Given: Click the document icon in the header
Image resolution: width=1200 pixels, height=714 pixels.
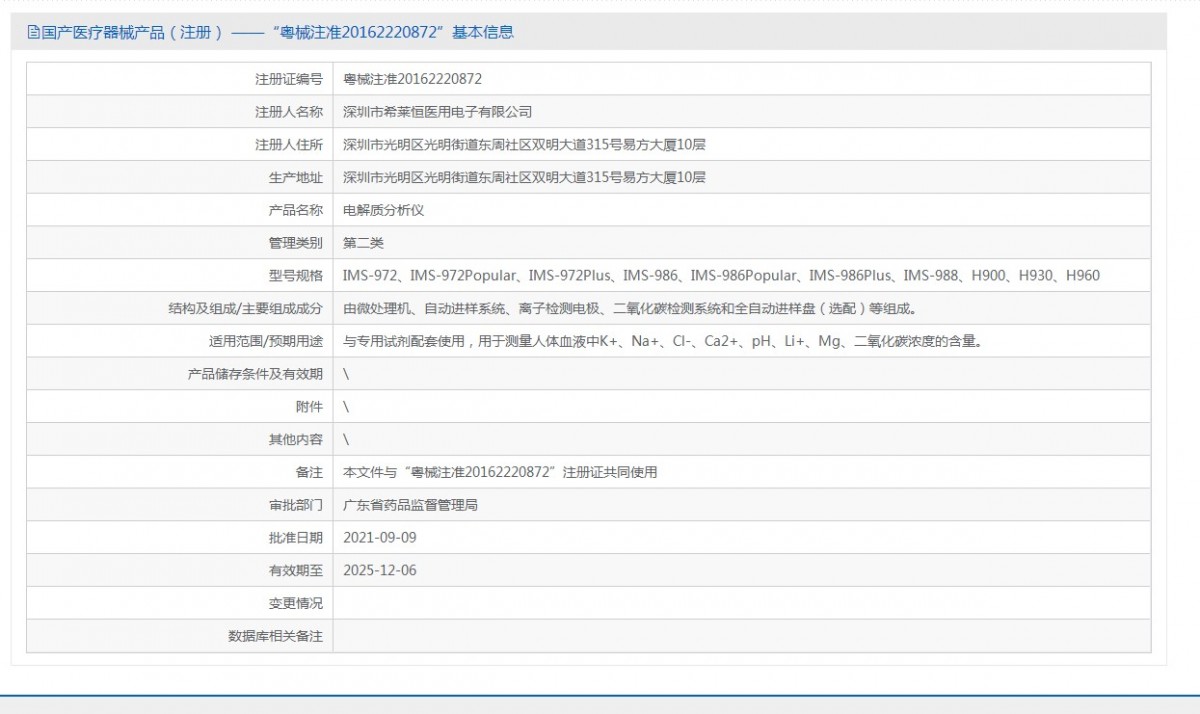Looking at the screenshot, I should click(x=33, y=33).
